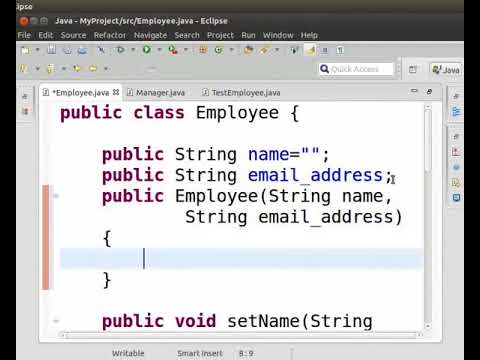
Task: Click the editor vertical scrollbar
Action: 428,217
